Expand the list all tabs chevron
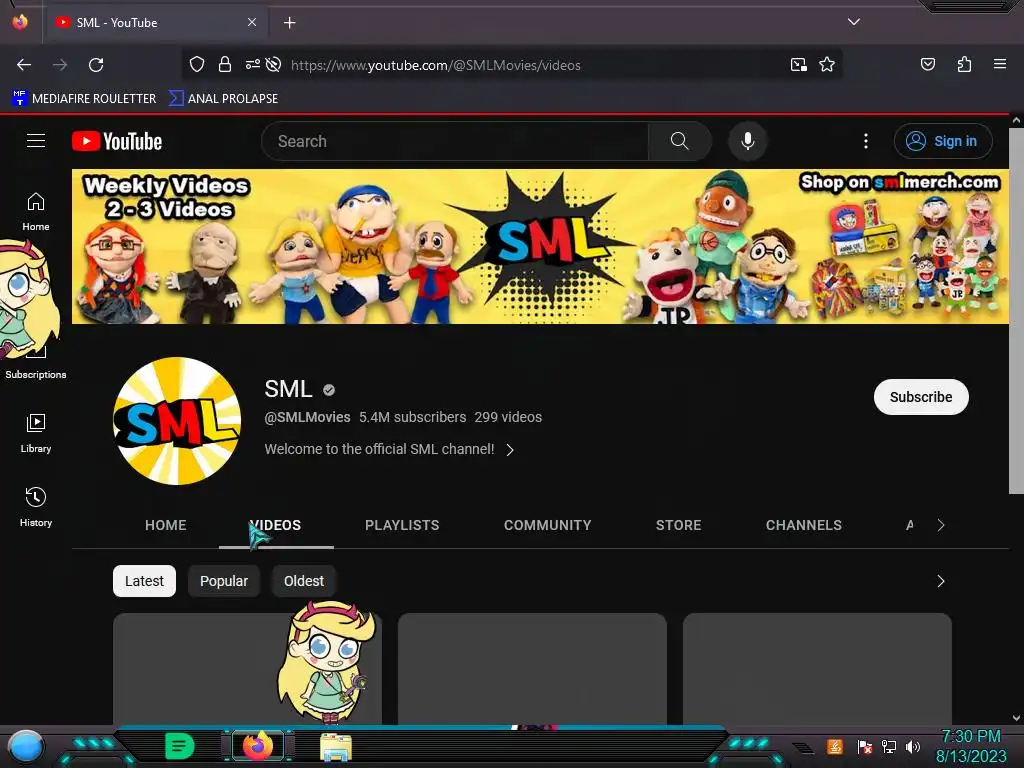 tap(854, 22)
